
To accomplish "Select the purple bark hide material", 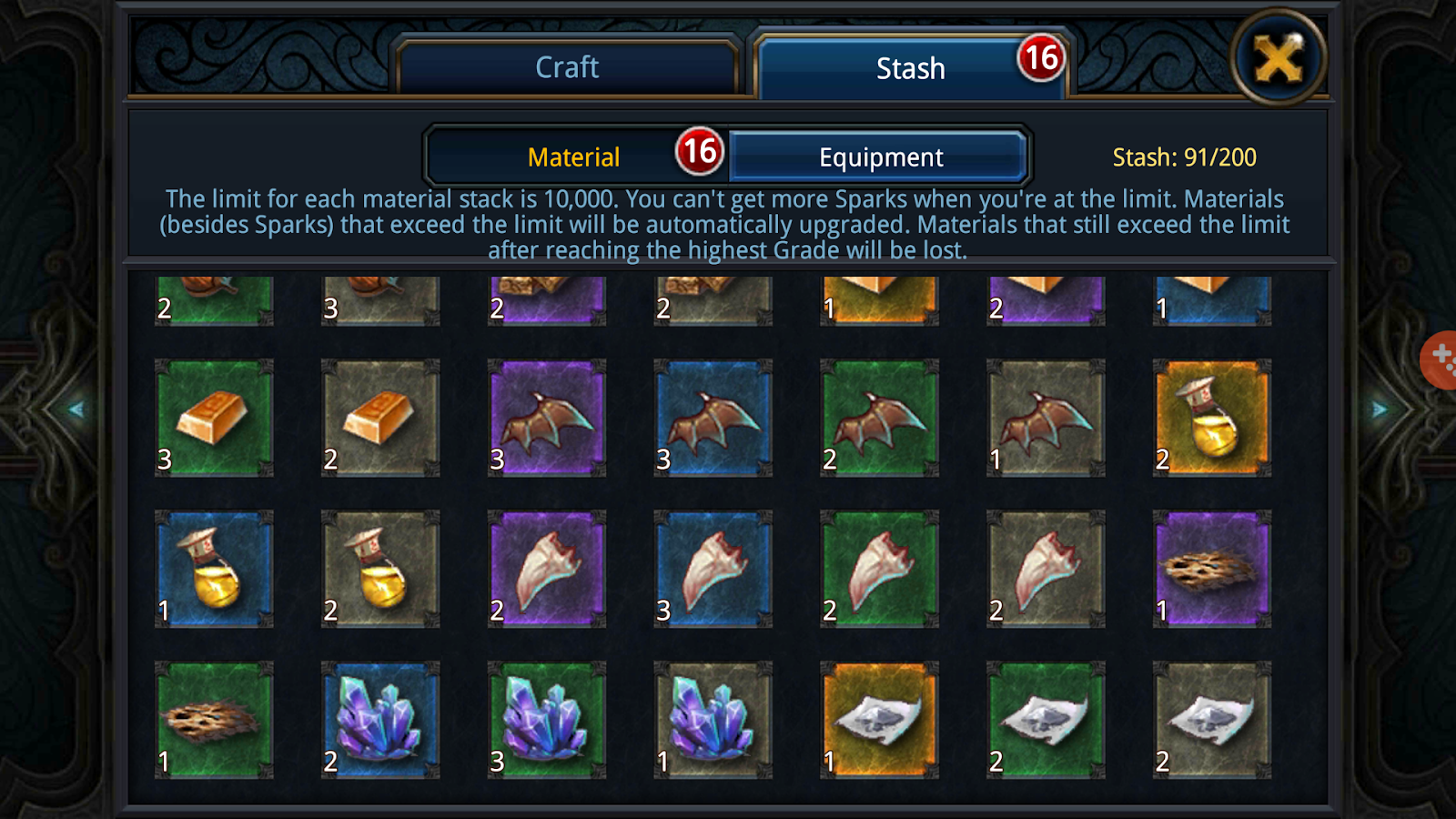I will click(x=1212, y=569).
